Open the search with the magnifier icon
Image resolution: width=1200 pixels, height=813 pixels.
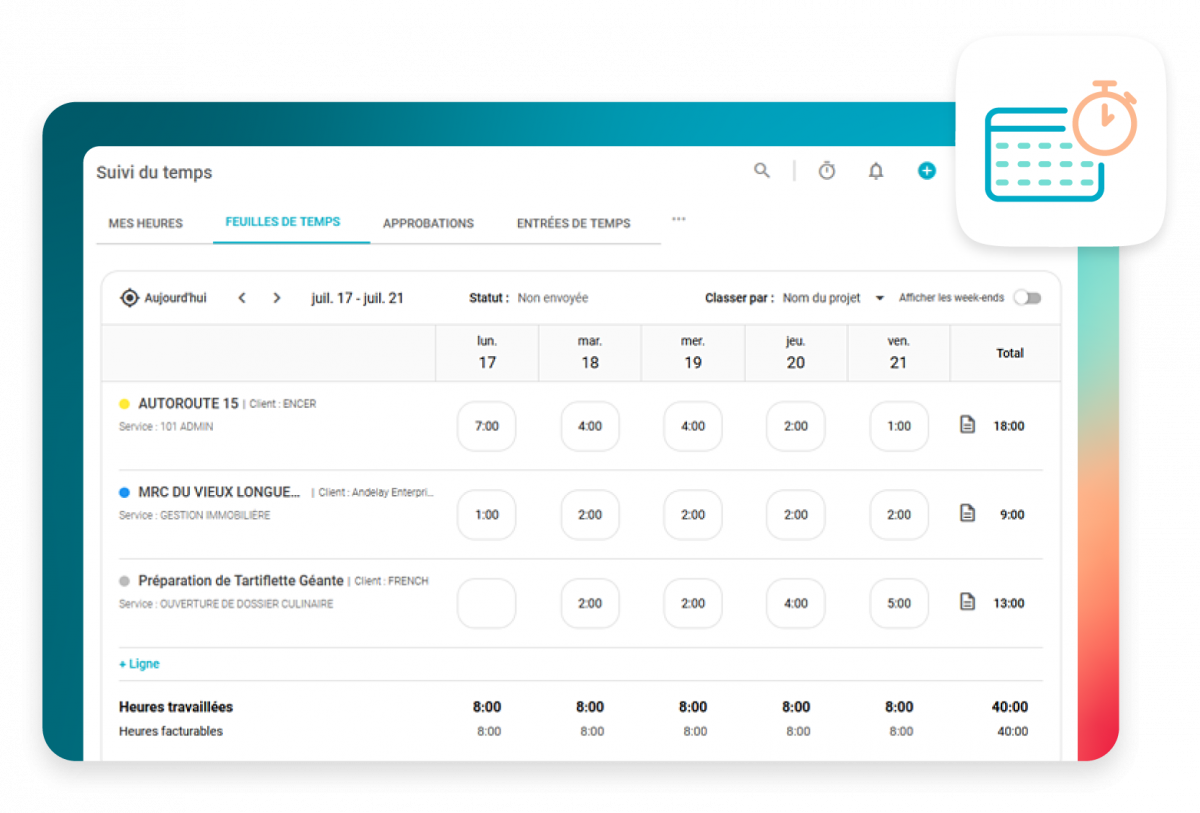click(x=761, y=171)
